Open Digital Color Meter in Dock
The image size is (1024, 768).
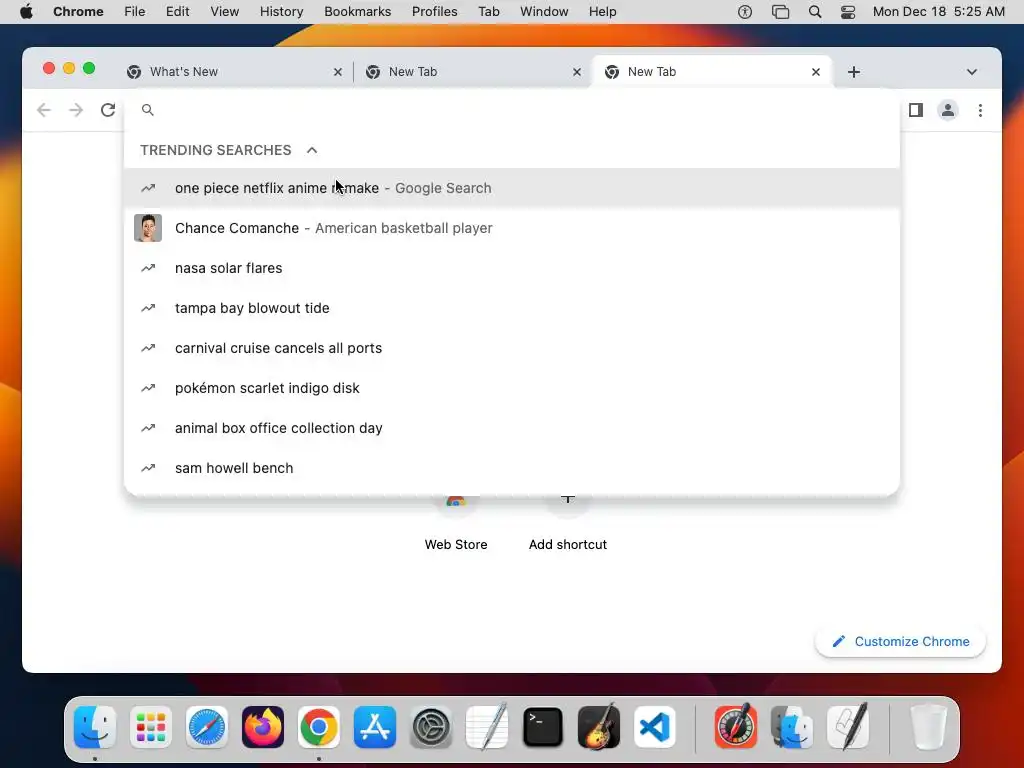click(x=736, y=727)
